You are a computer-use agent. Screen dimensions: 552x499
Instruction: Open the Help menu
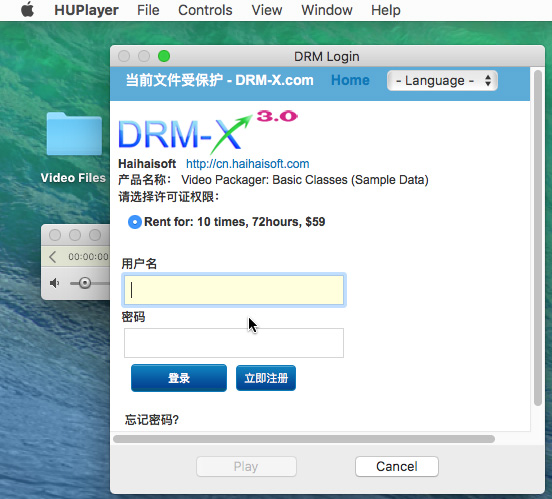[x=386, y=10]
